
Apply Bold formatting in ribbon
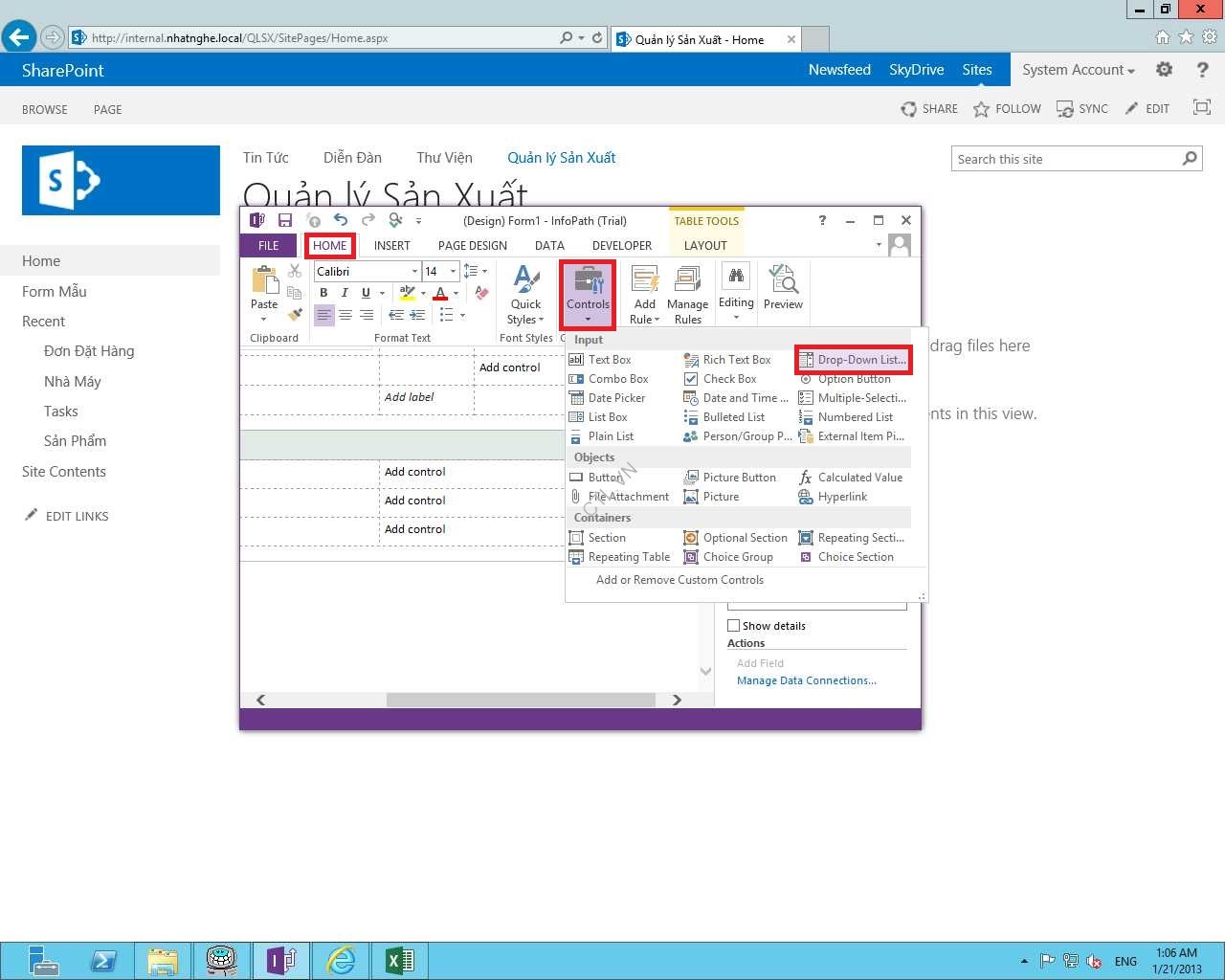(323, 293)
